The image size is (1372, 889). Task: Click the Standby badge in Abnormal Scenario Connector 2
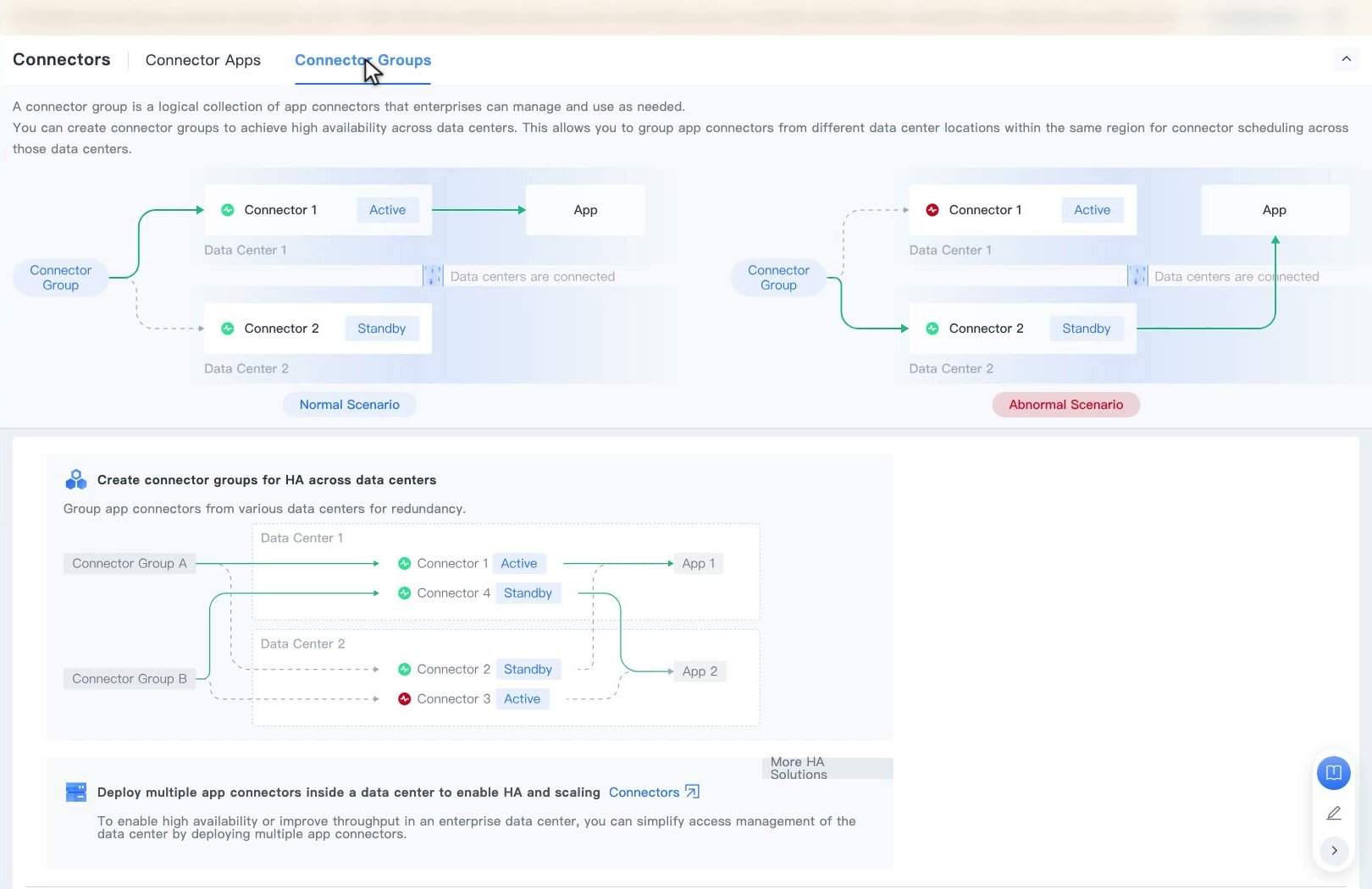(1087, 329)
